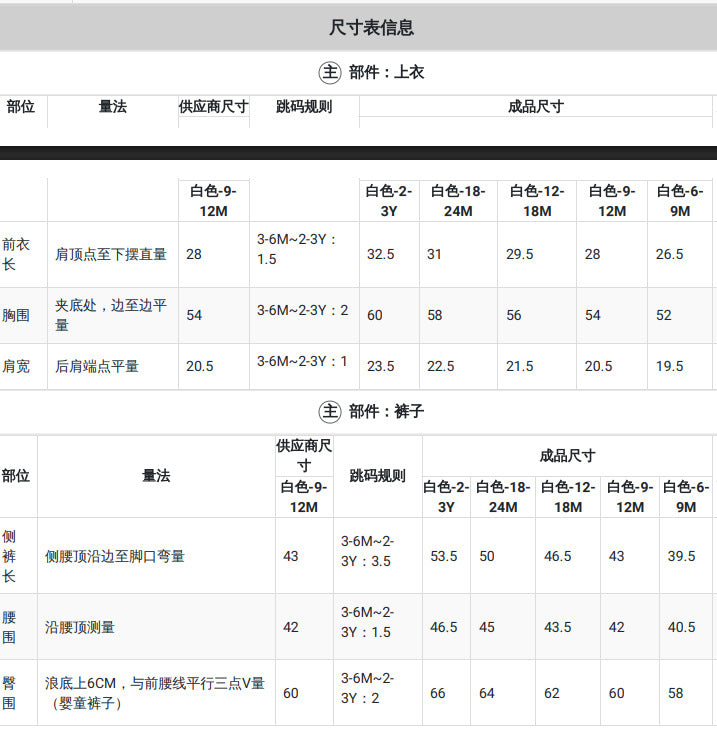Image resolution: width=717 pixels, height=734 pixels.
Task: Click the 侧裤长 row label
Action: click(x=9, y=556)
